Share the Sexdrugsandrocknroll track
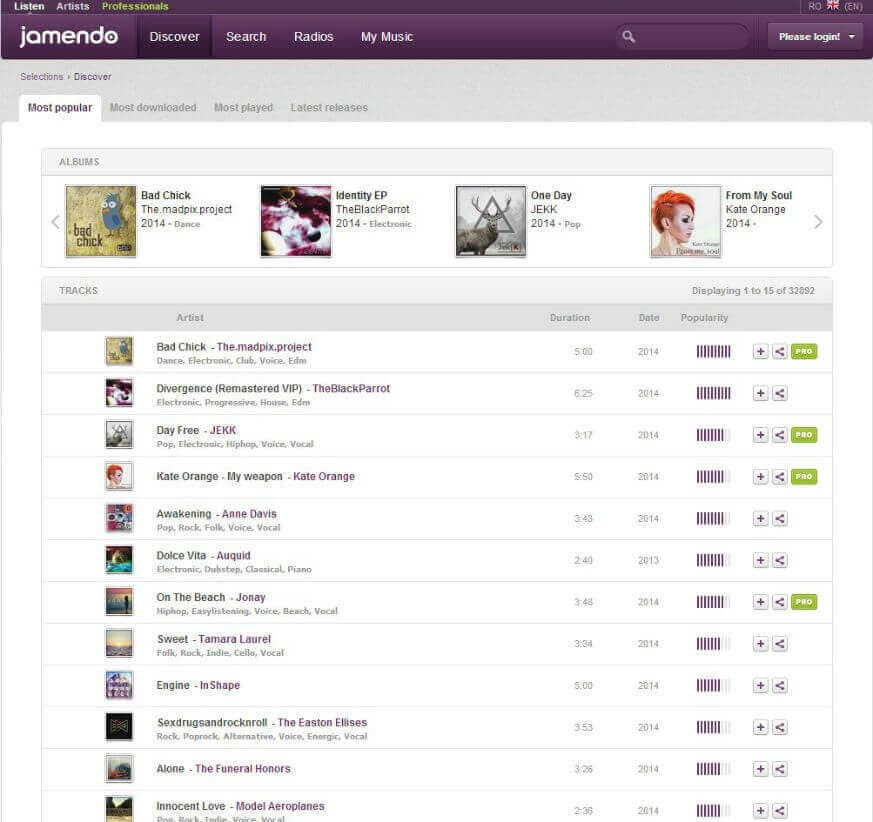This screenshot has width=873, height=822. (779, 727)
